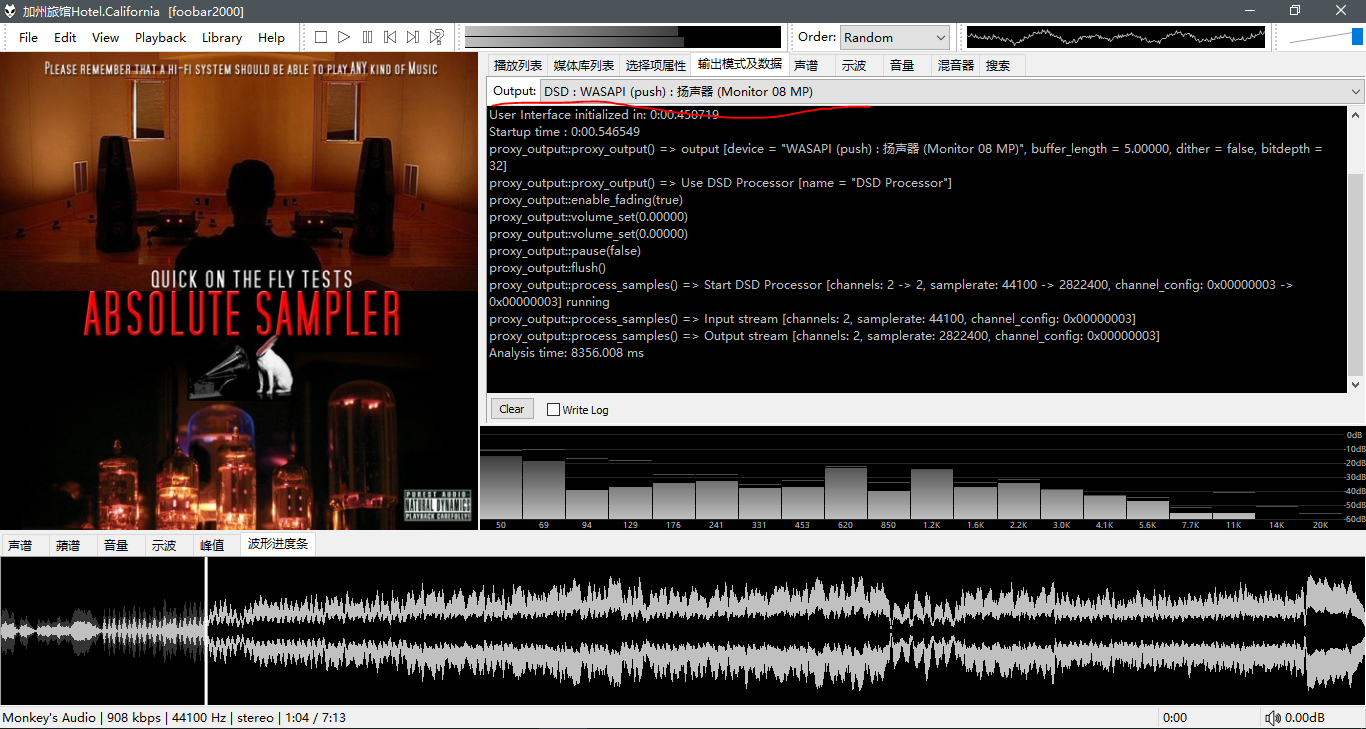Click the Absolute Sampler album art
The image size is (1366, 729).
[239, 290]
